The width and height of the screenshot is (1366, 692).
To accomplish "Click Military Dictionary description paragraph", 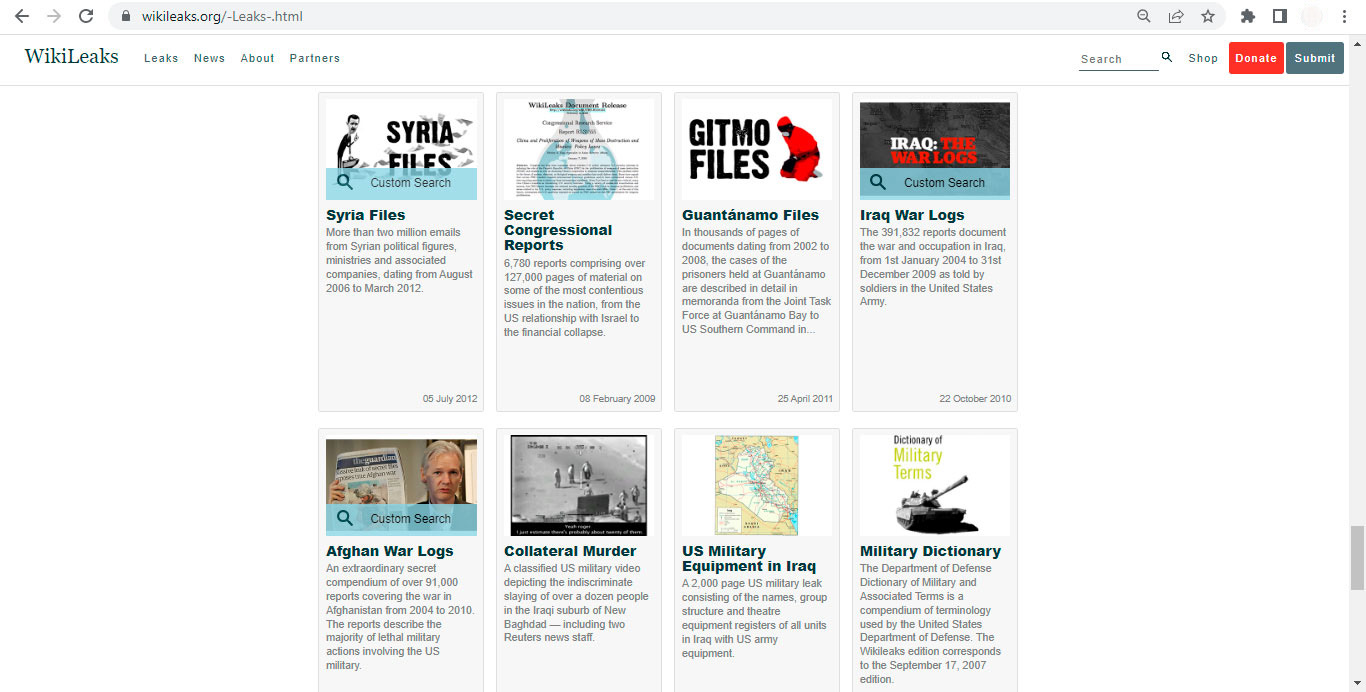I will point(930,624).
